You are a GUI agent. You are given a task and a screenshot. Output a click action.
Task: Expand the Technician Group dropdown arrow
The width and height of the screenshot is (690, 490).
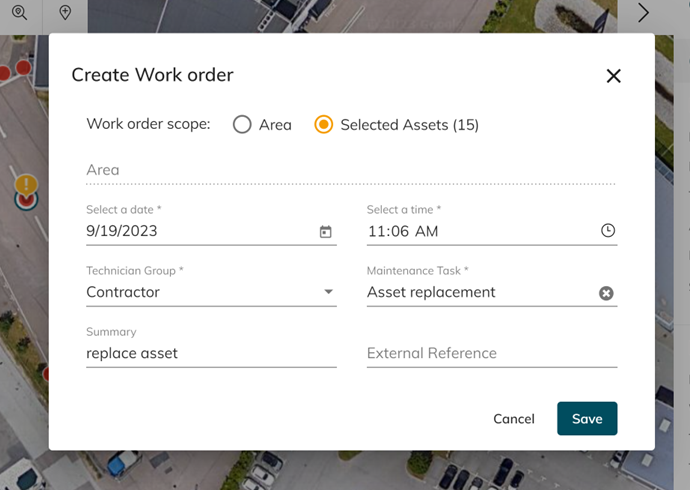point(328,292)
